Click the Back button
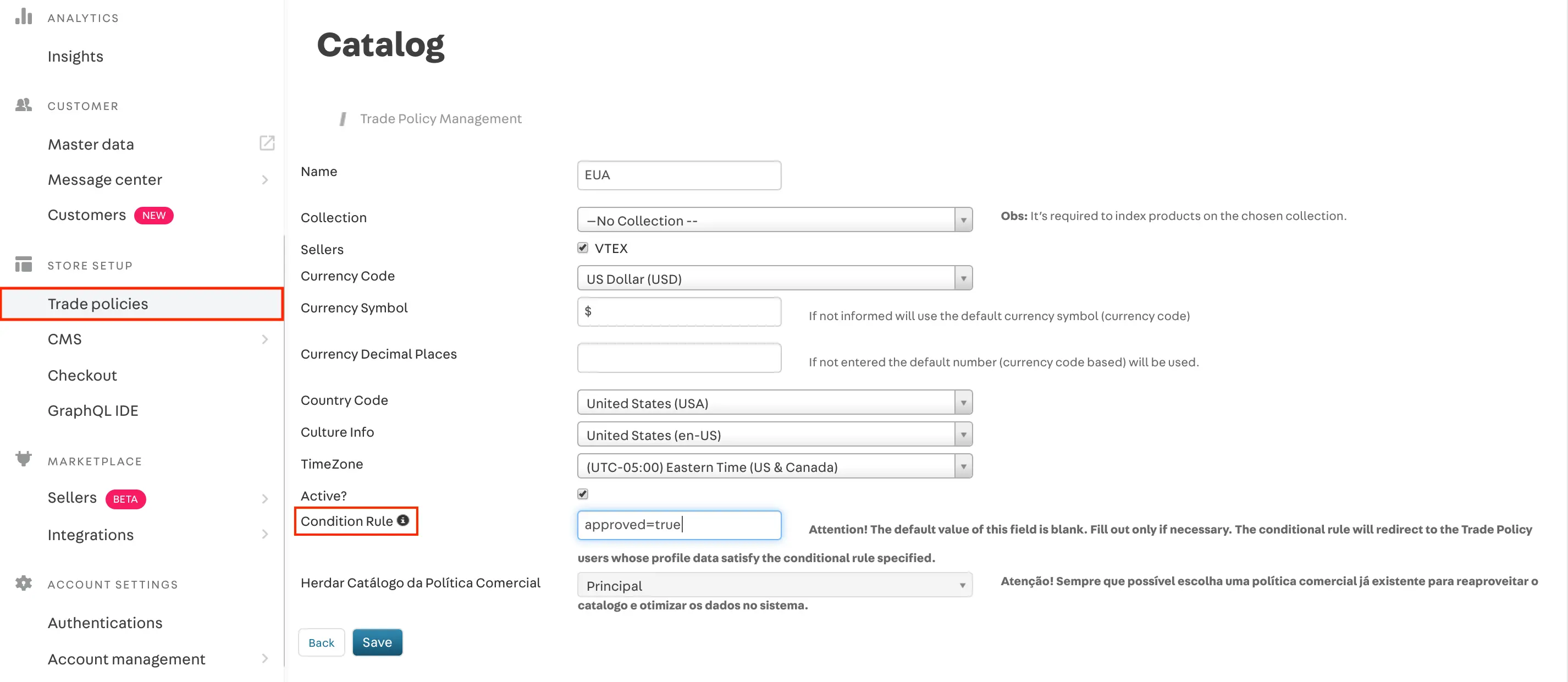This screenshot has height=682, width=1568. point(322,642)
